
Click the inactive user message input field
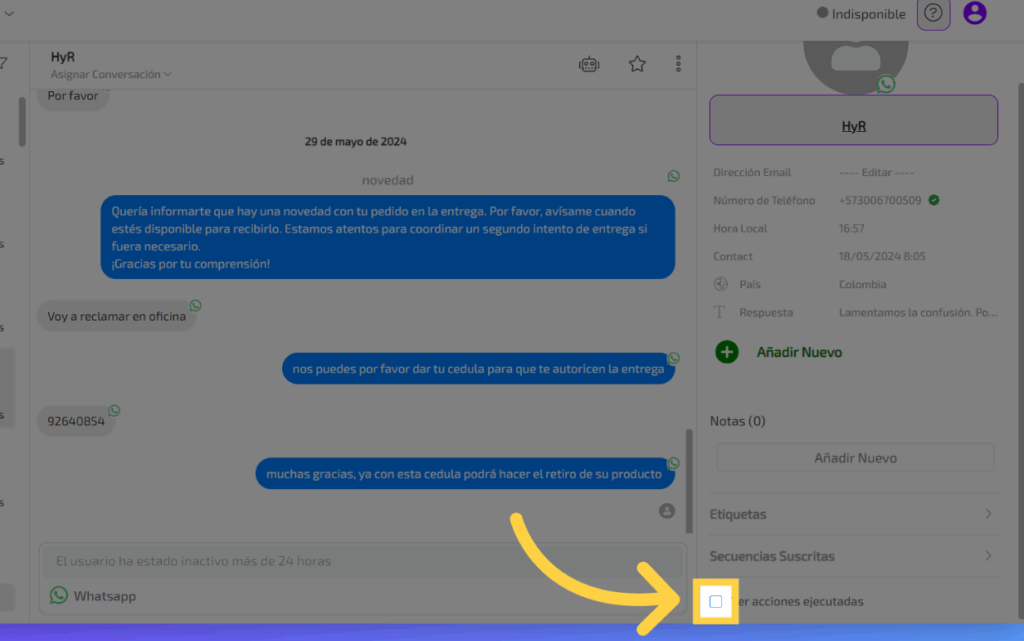pyautogui.click(x=360, y=562)
